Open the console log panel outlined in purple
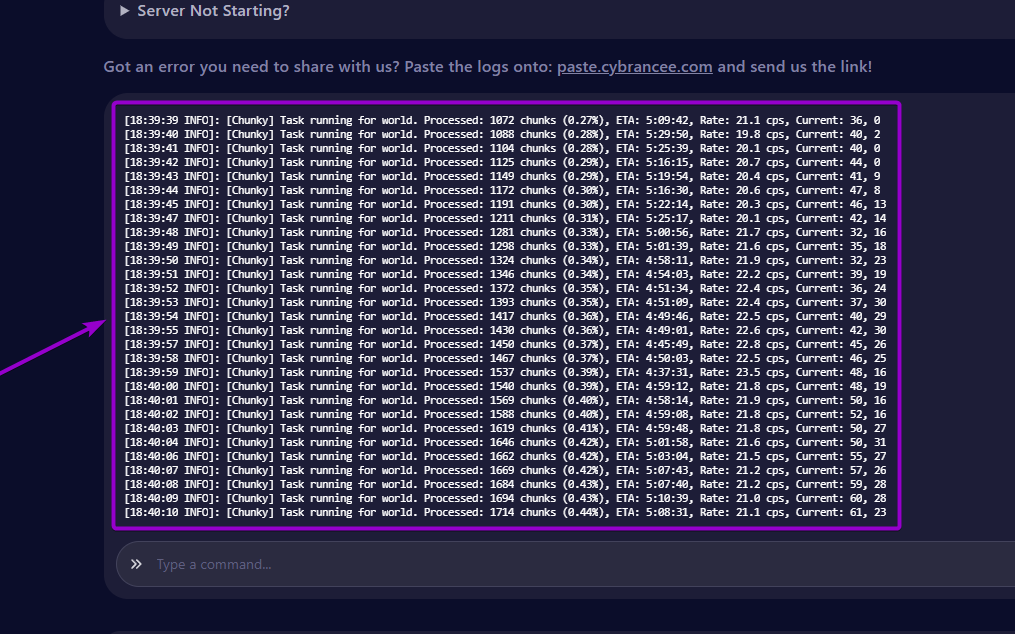This screenshot has height=634, width=1015. [x=506, y=315]
